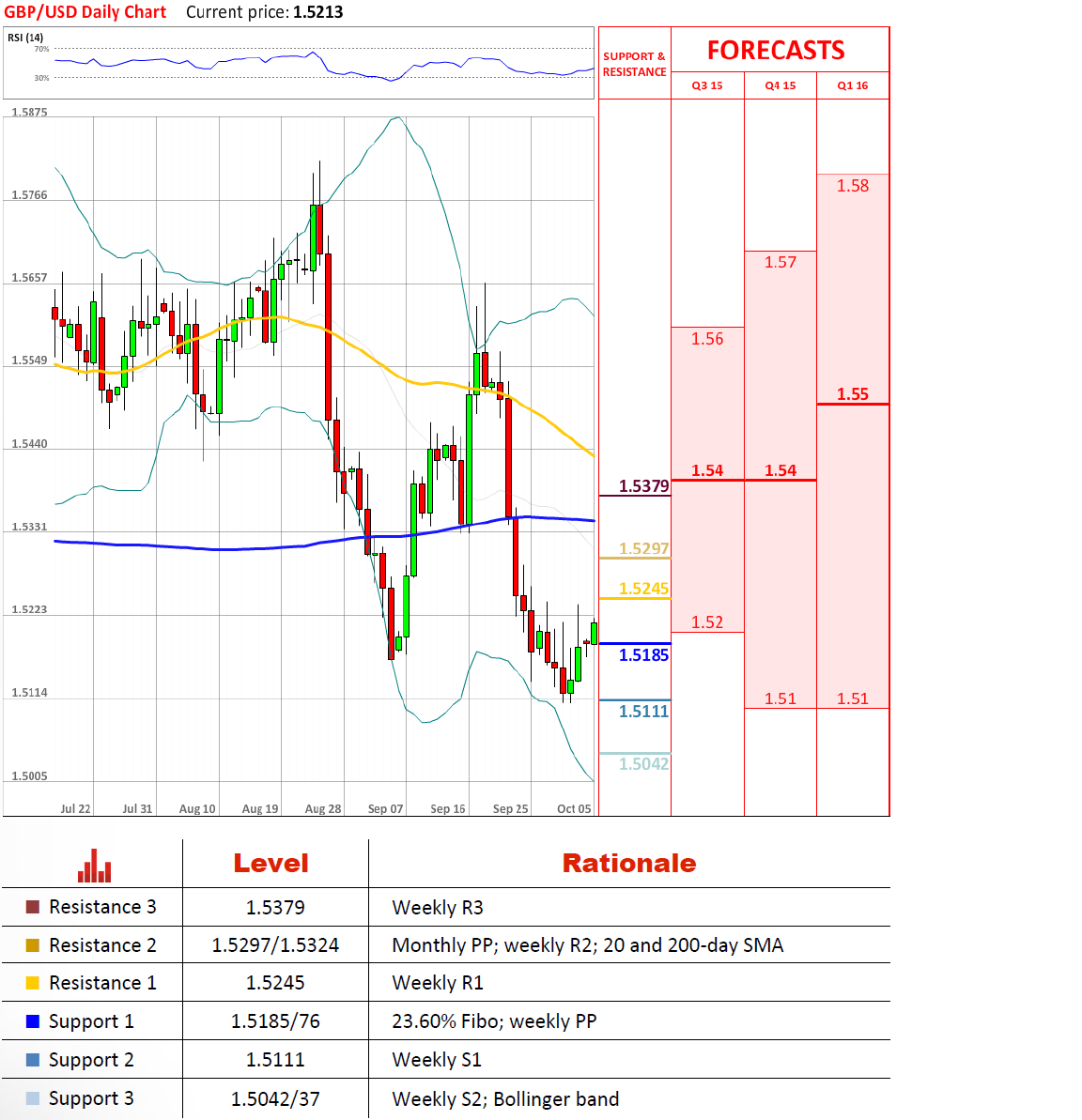Select the Resistance 1 row label
This screenshot has height=1120, width=1082.
(102, 983)
